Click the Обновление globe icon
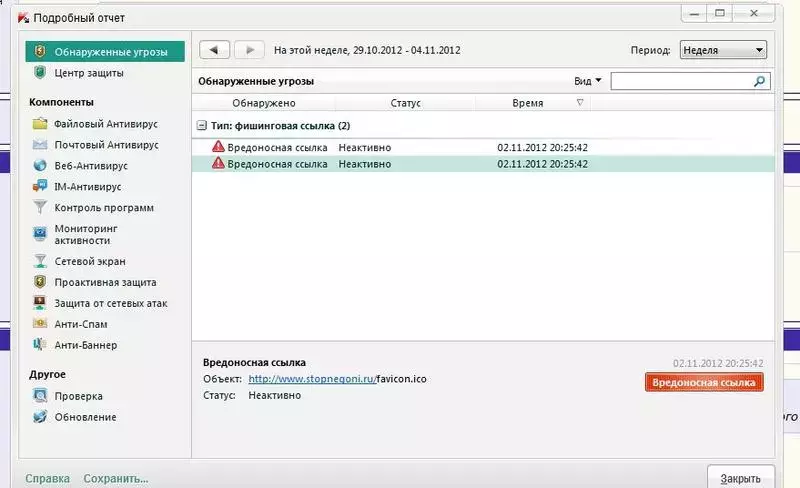 40,417
